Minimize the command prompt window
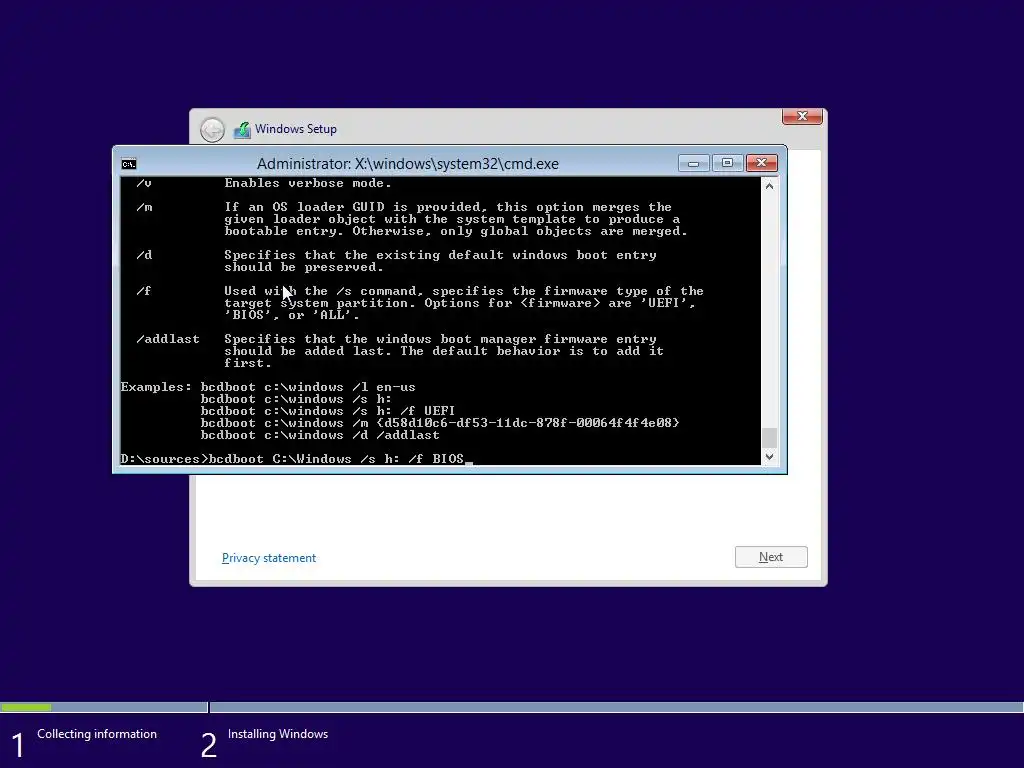Image resolution: width=1024 pixels, height=768 pixels. click(694, 163)
